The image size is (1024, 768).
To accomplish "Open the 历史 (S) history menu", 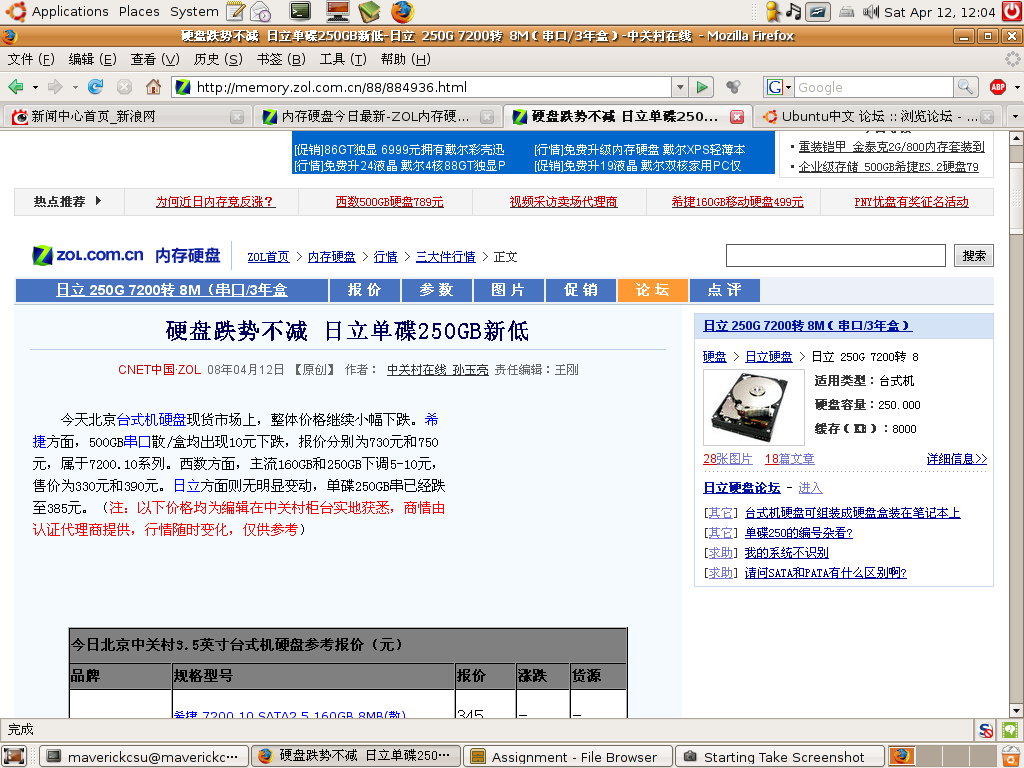I will point(217,59).
